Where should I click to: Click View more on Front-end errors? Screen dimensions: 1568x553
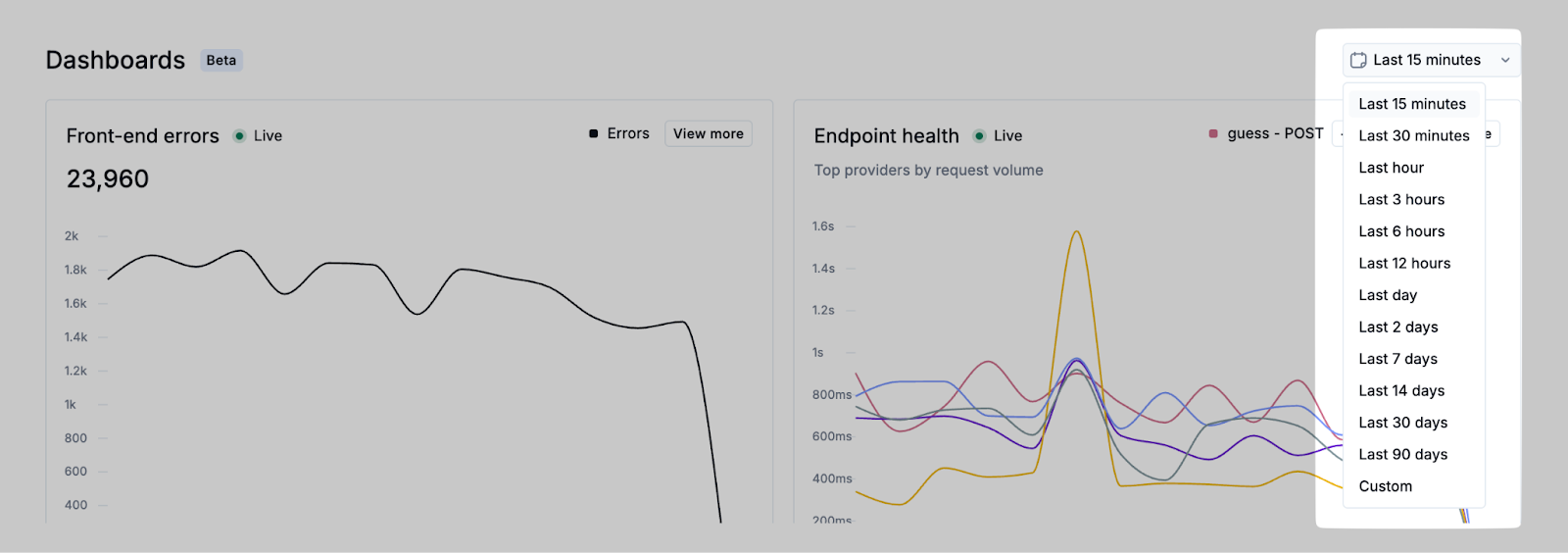[708, 133]
